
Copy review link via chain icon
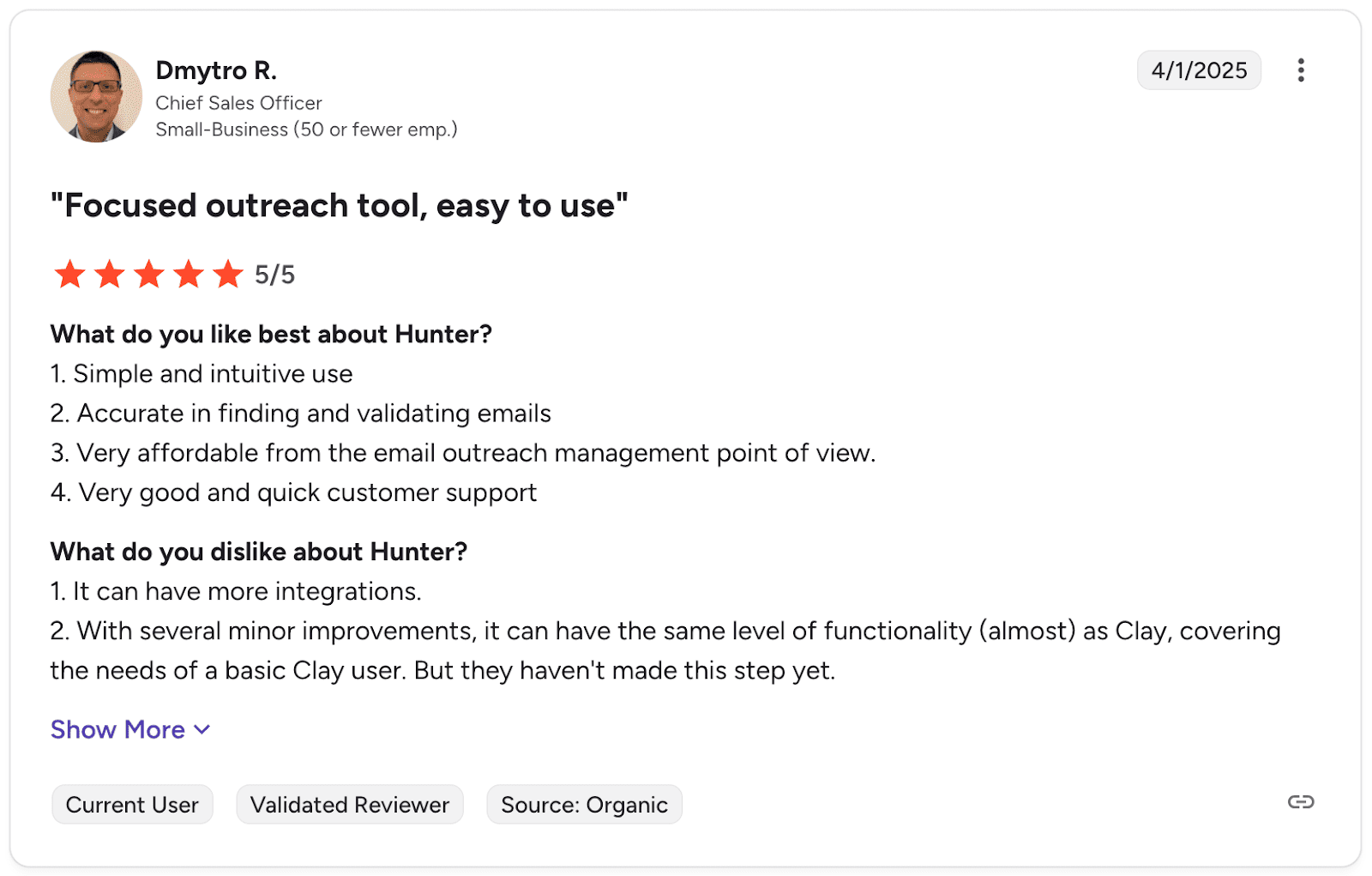pyautogui.click(x=1300, y=801)
